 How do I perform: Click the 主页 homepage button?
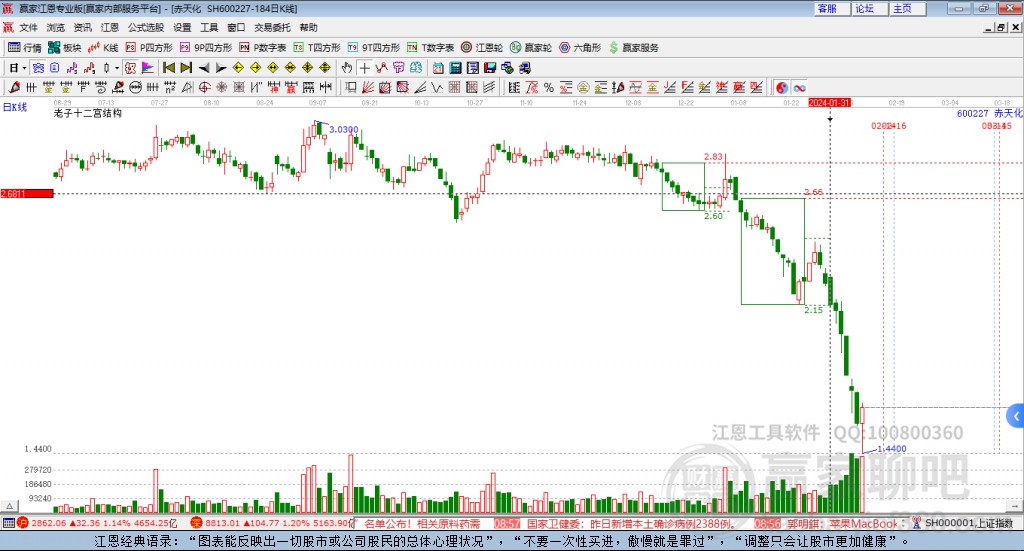click(907, 8)
